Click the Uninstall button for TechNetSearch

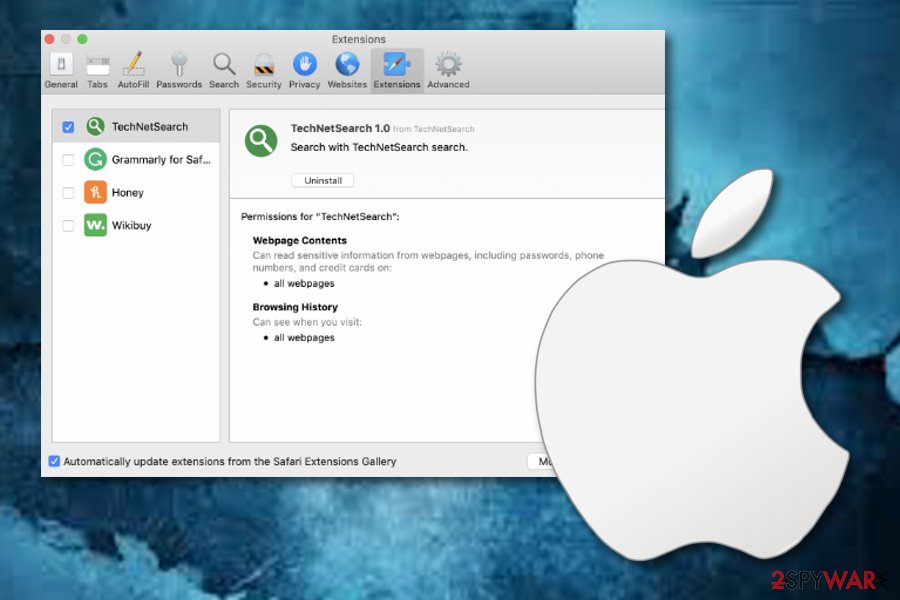coord(323,180)
